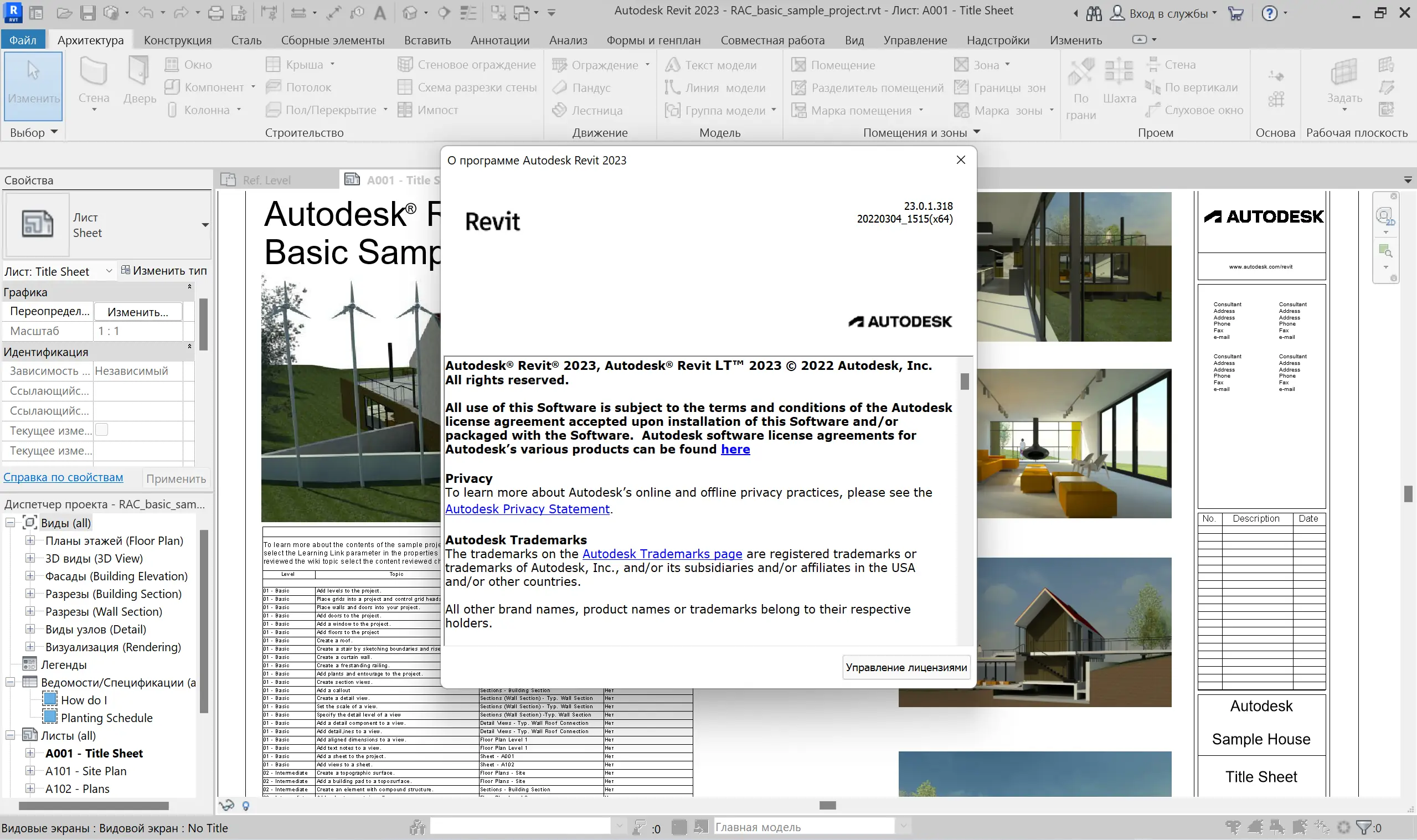Collapse the Графика properties section
1417x840 pixels.
[x=189, y=287]
